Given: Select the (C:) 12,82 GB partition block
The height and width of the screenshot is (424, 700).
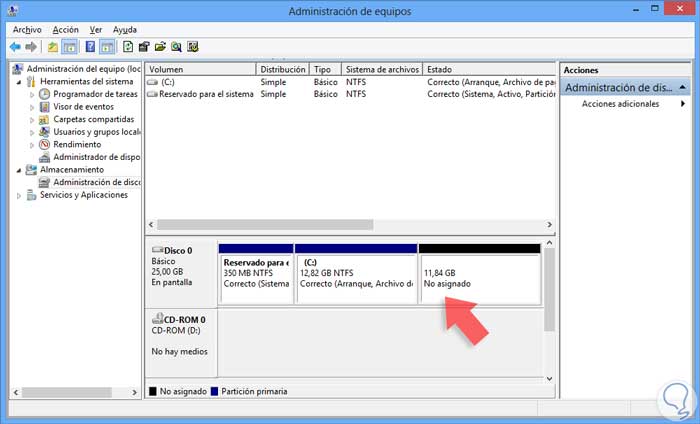Looking at the screenshot, I should [x=356, y=274].
